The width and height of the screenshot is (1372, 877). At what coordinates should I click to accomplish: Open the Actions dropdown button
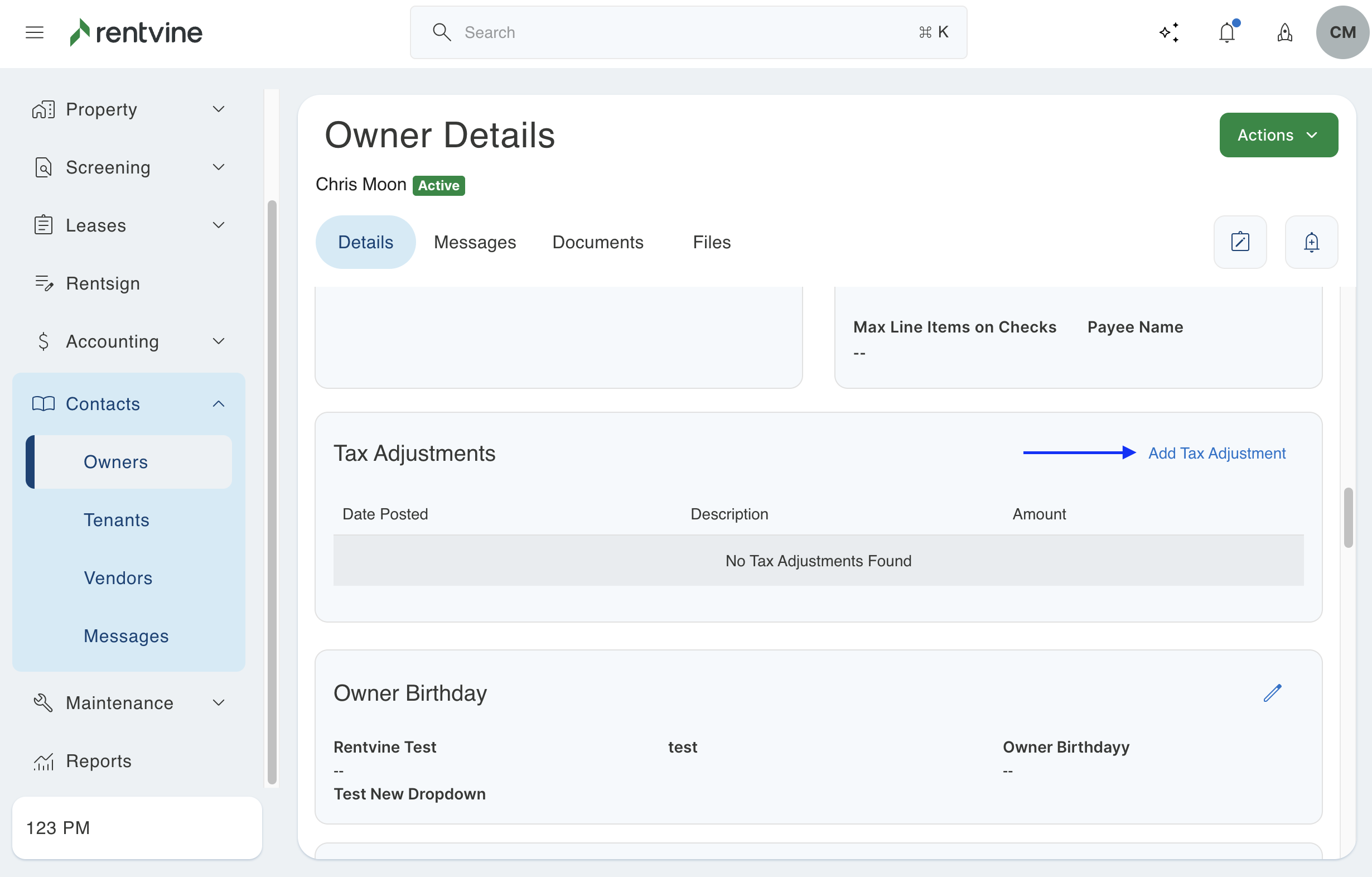click(1278, 135)
